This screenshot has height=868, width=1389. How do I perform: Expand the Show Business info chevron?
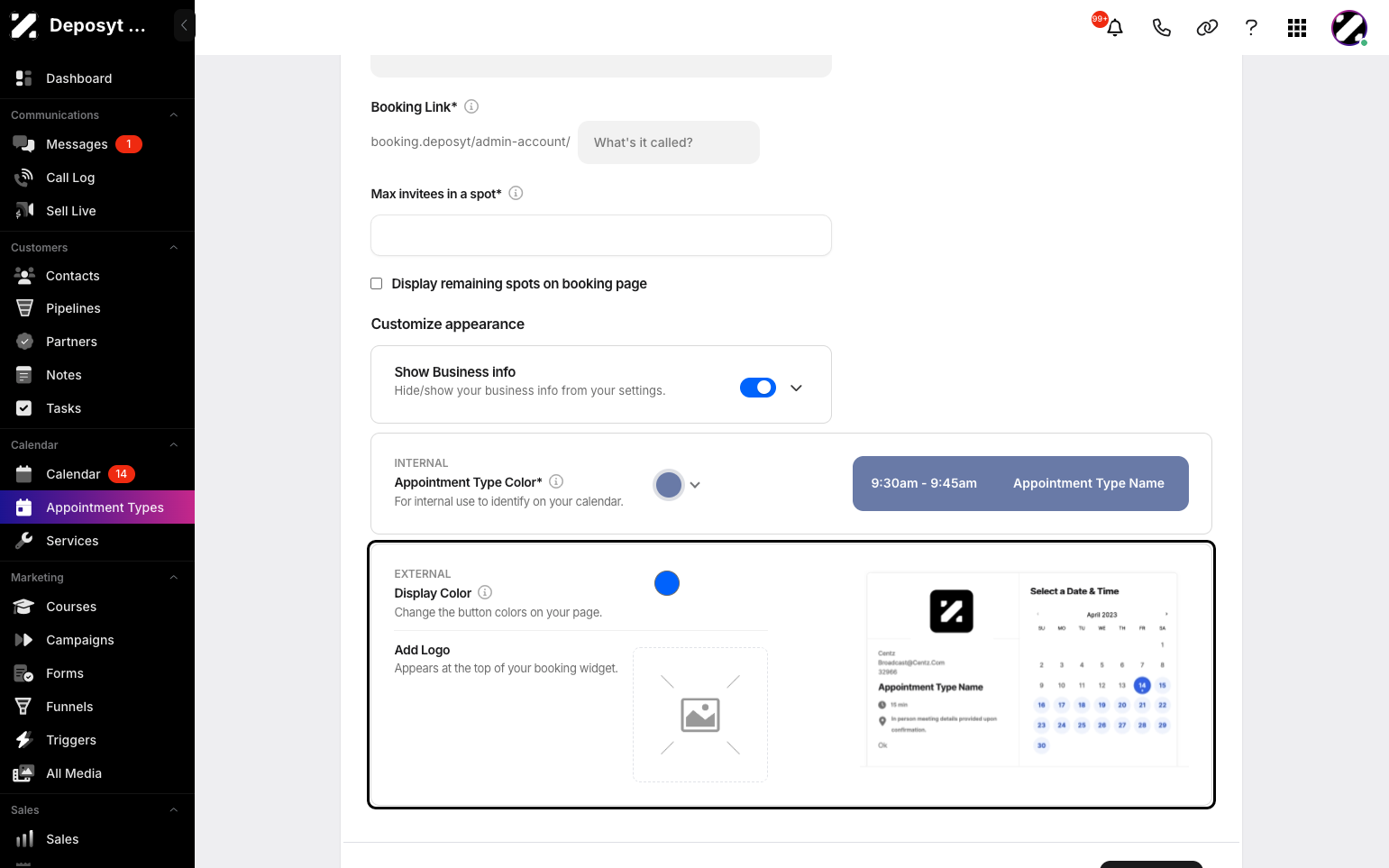click(x=796, y=388)
